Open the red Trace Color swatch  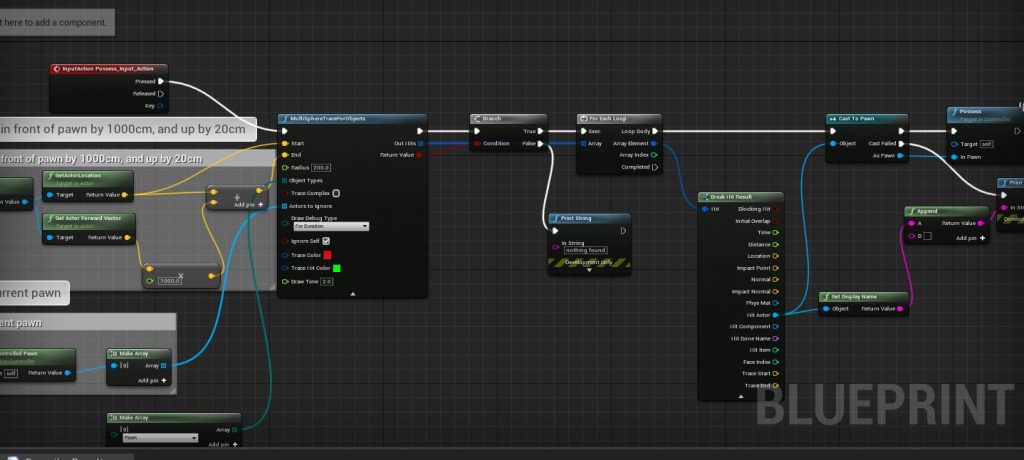pyautogui.click(x=326, y=255)
